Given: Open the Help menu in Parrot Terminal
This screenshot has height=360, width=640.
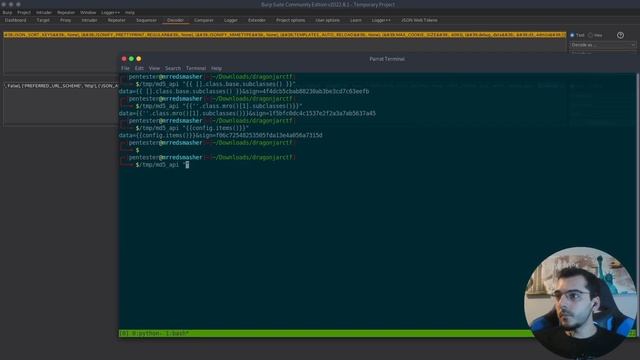Looking at the screenshot, I should click(x=216, y=68).
